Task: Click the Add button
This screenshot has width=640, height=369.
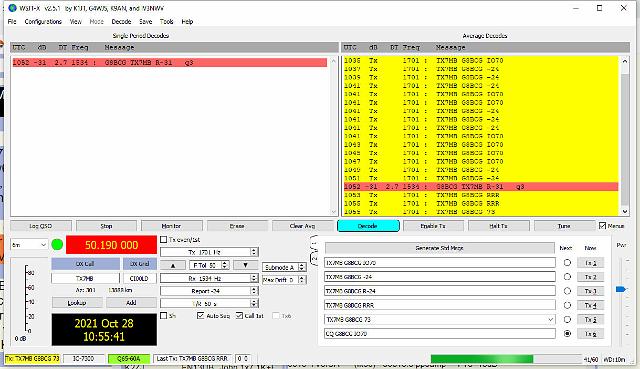Action: (x=131, y=303)
